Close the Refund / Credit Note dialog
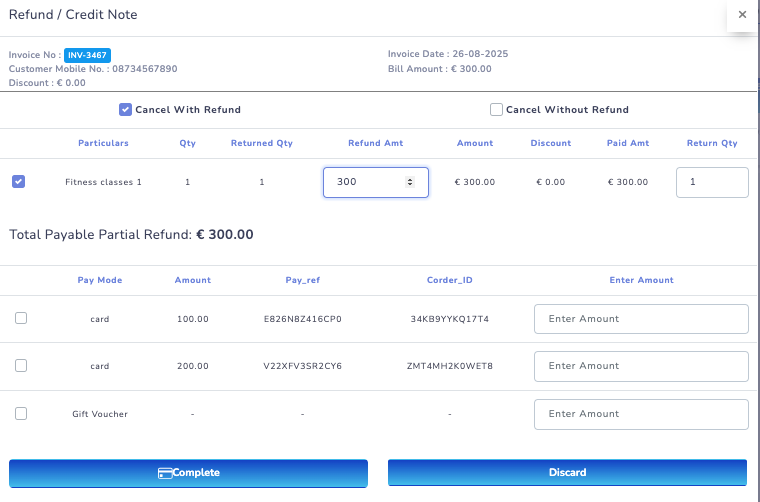The height and width of the screenshot is (502, 760). pyautogui.click(x=741, y=15)
